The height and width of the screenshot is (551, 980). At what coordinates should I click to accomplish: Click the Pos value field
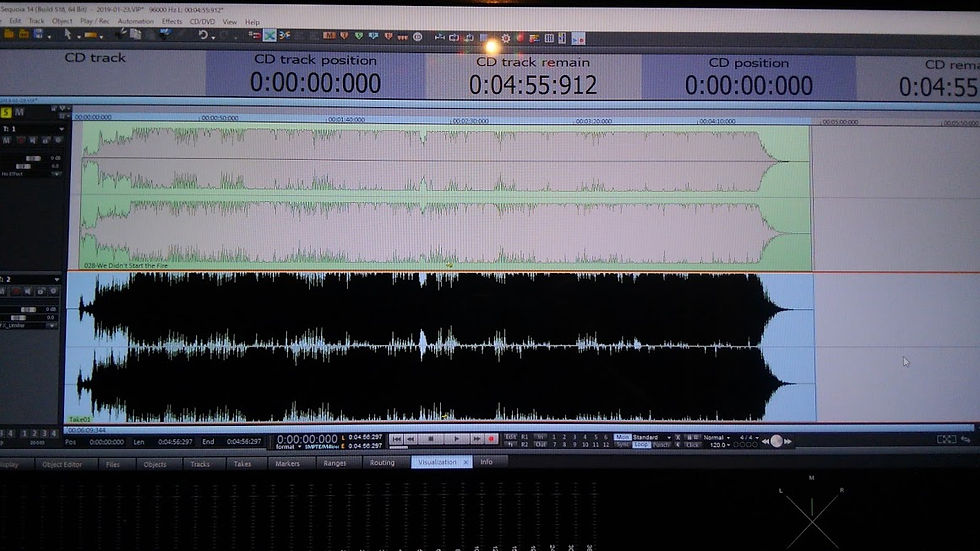coord(106,442)
